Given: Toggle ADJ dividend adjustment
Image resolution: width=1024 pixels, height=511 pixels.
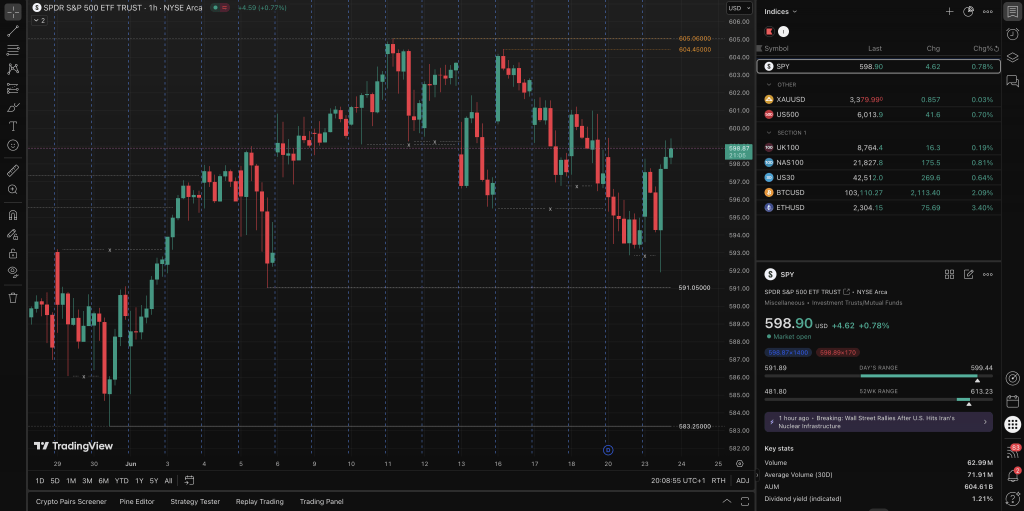Looking at the screenshot, I should pos(743,480).
